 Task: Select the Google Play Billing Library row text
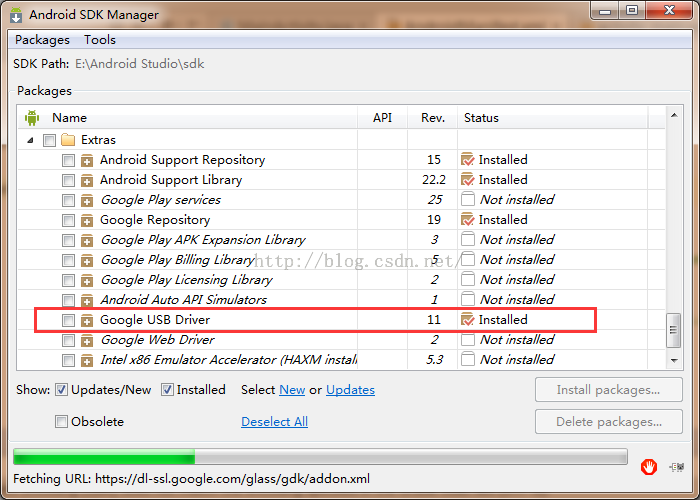(x=178, y=260)
